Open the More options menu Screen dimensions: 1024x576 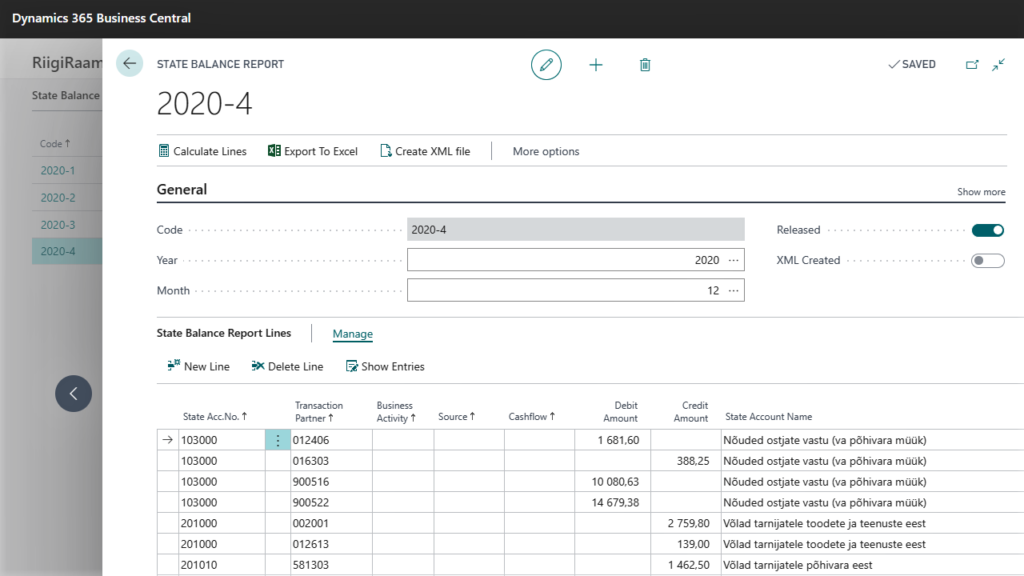pos(545,151)
